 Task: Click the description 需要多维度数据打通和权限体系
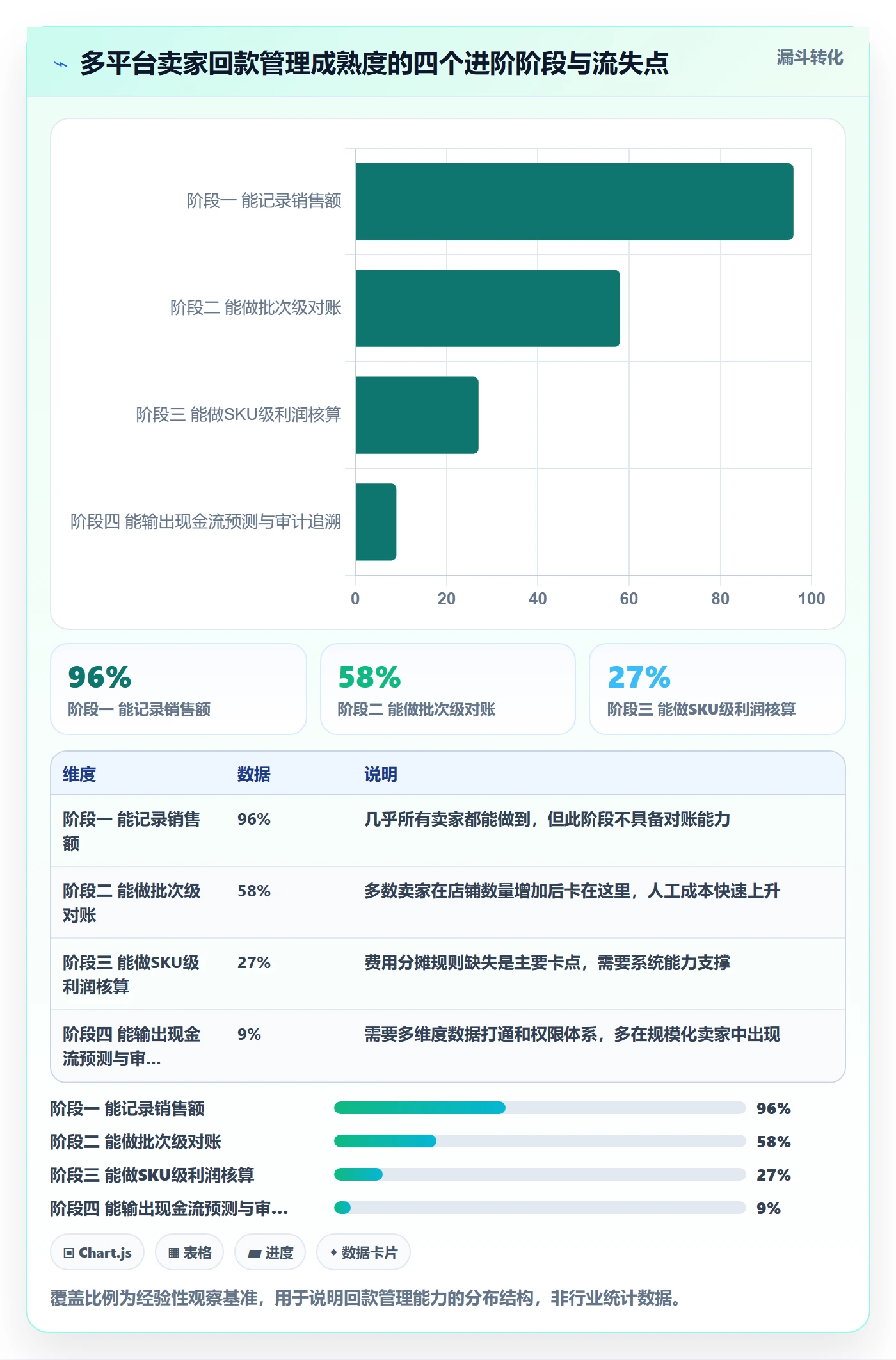click(572, 1034)
